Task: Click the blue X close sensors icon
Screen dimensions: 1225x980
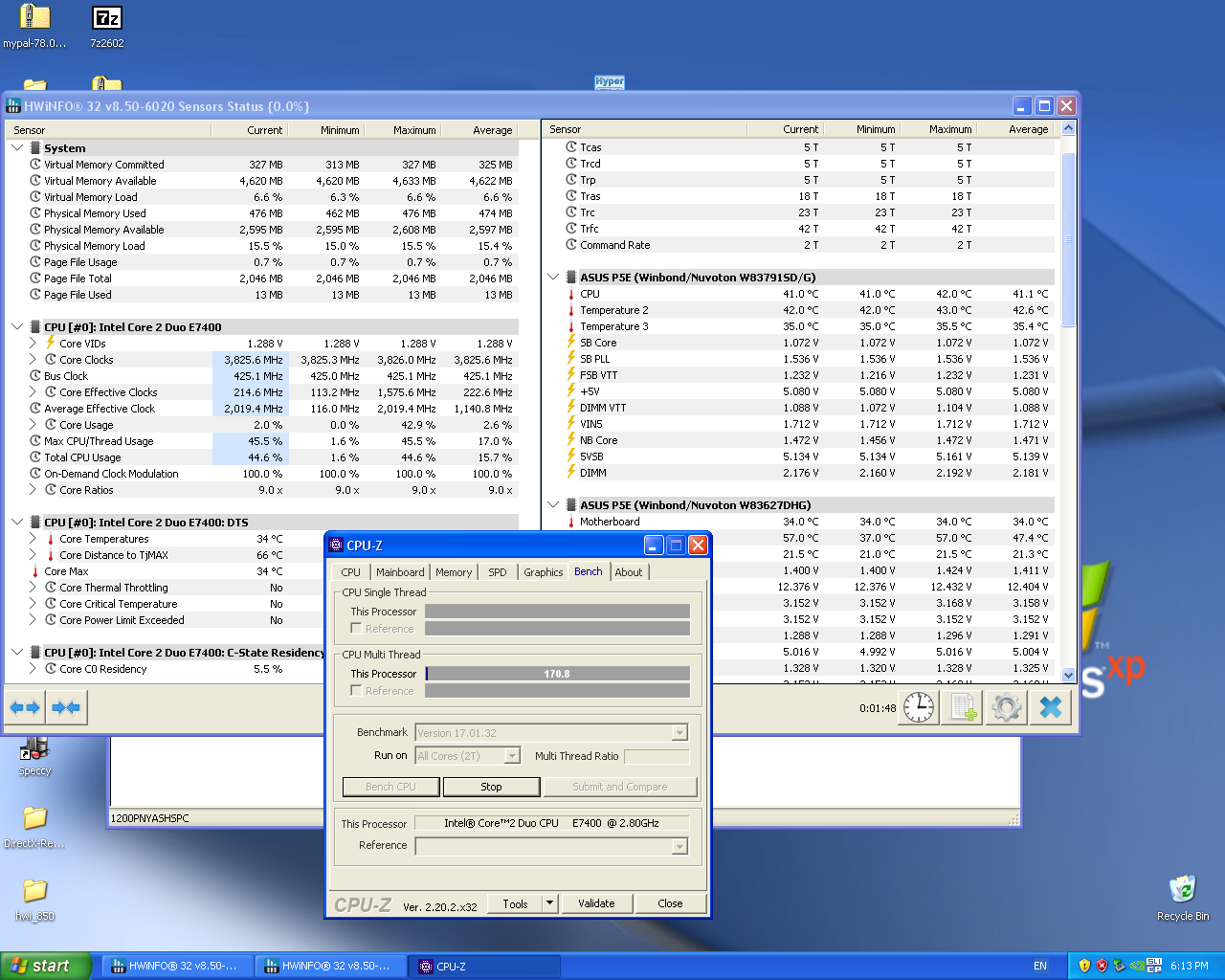Action: [1051, 708]
